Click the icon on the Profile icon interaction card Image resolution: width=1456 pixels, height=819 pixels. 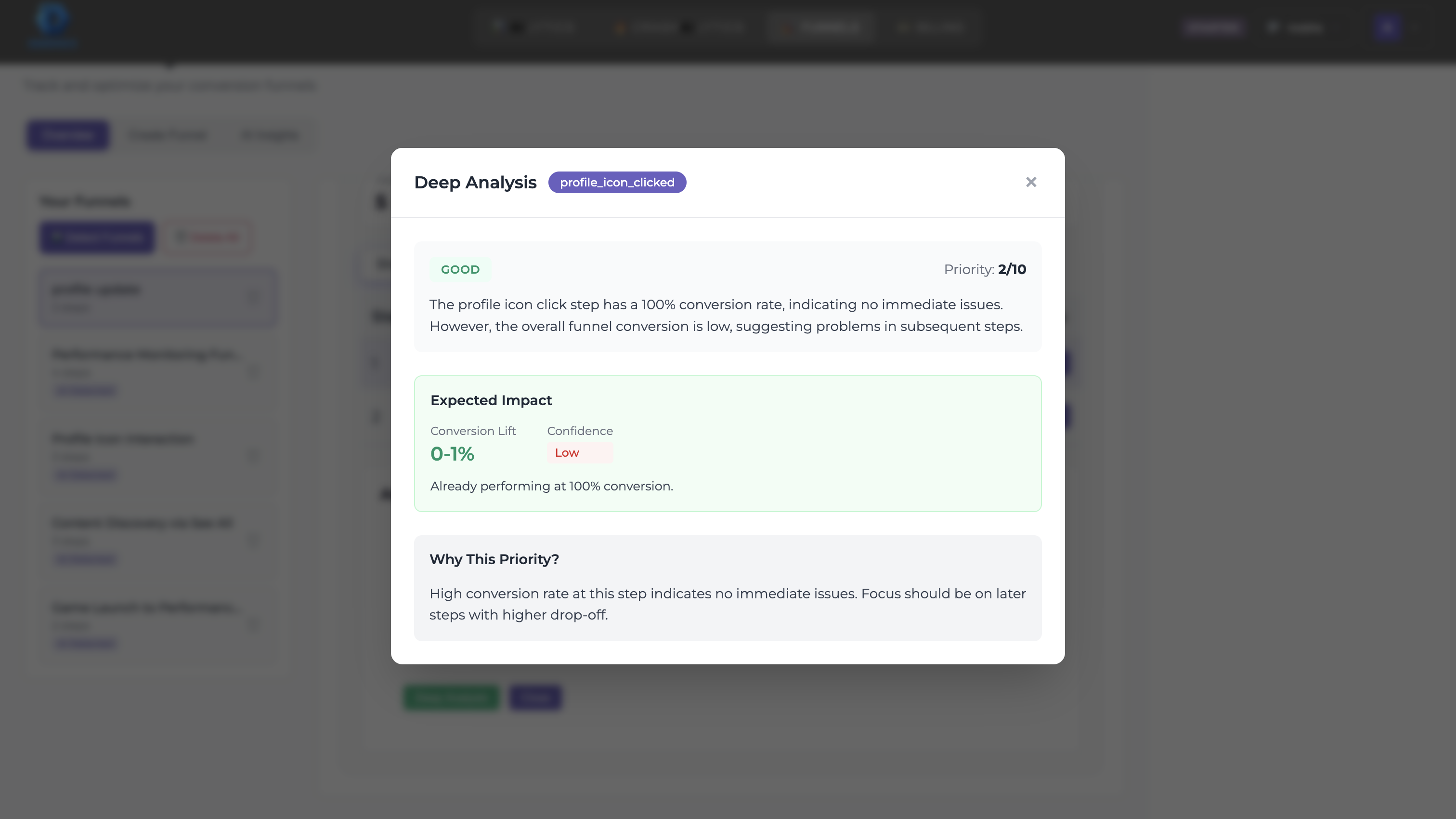coord(253,456)
